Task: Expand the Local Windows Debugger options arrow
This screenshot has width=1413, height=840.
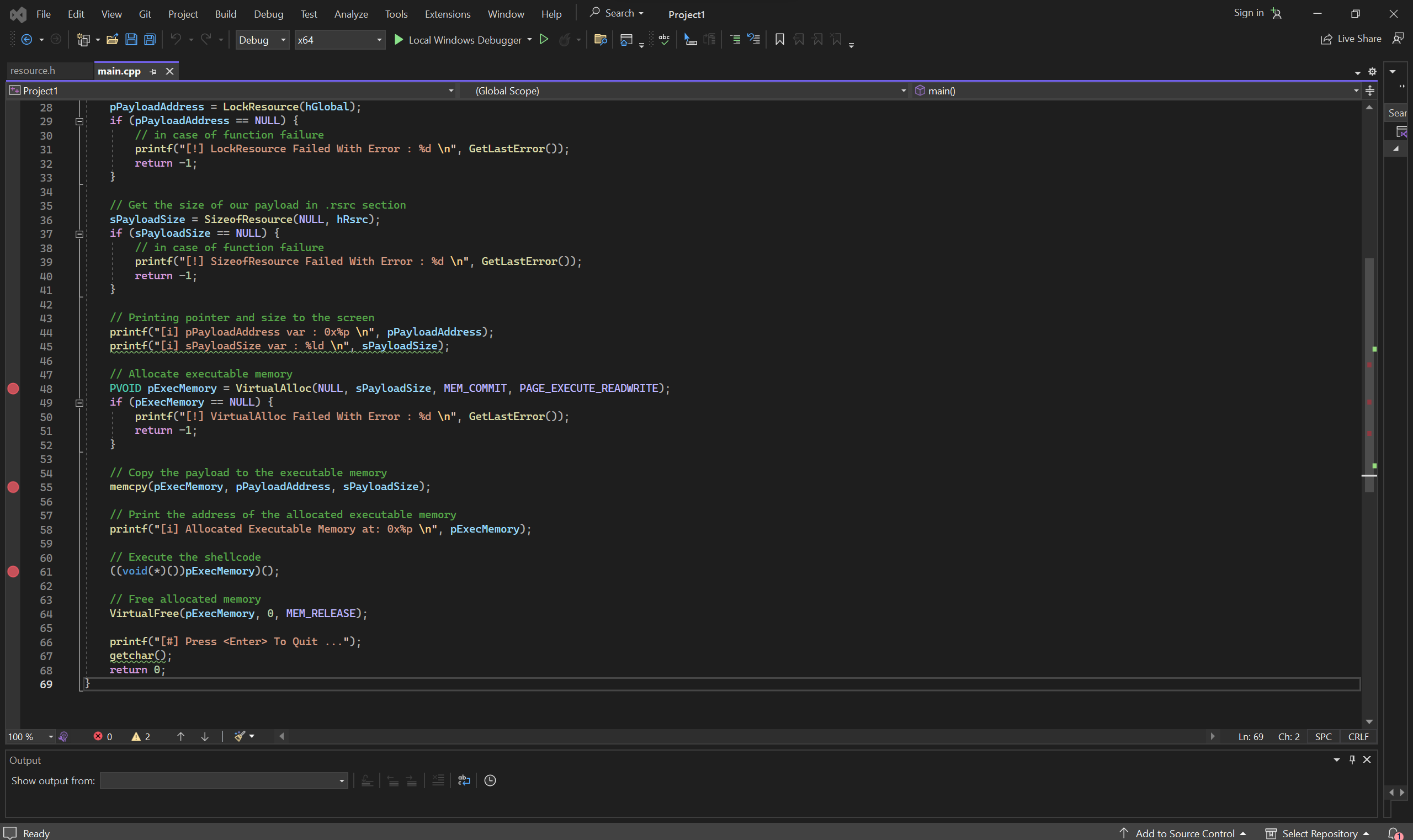Action: [x=529, y=40]
